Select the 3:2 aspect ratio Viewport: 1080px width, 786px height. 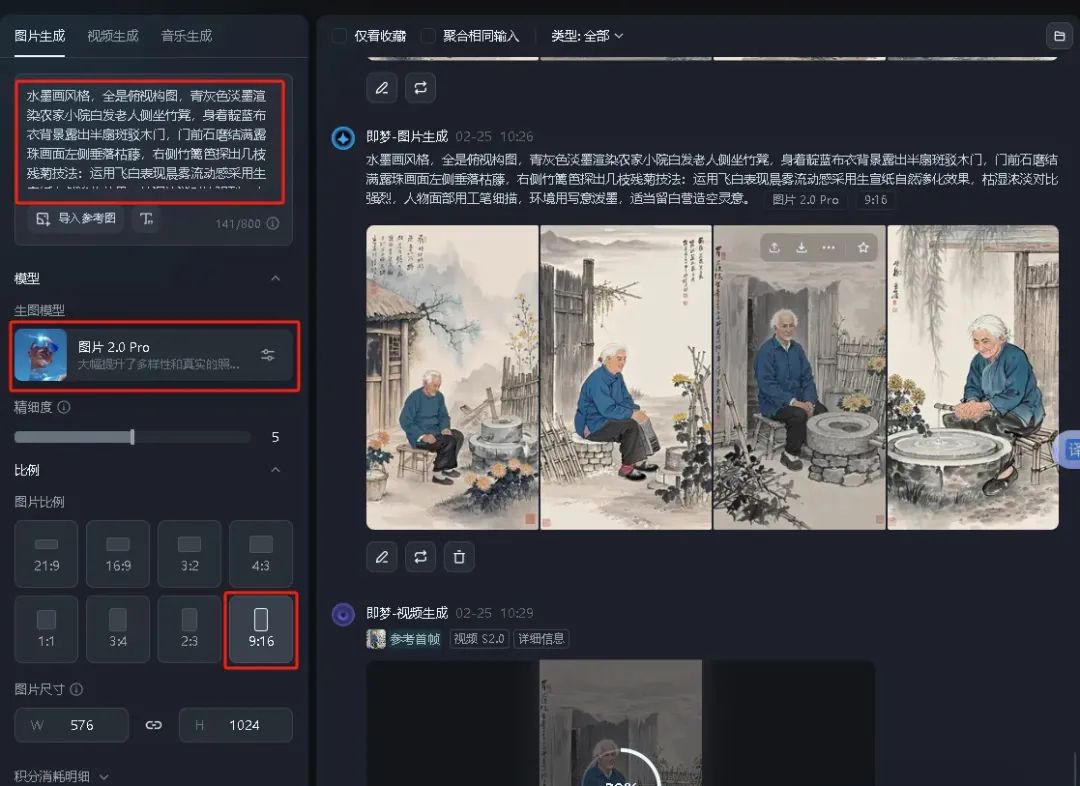click(x=189, y=554)
